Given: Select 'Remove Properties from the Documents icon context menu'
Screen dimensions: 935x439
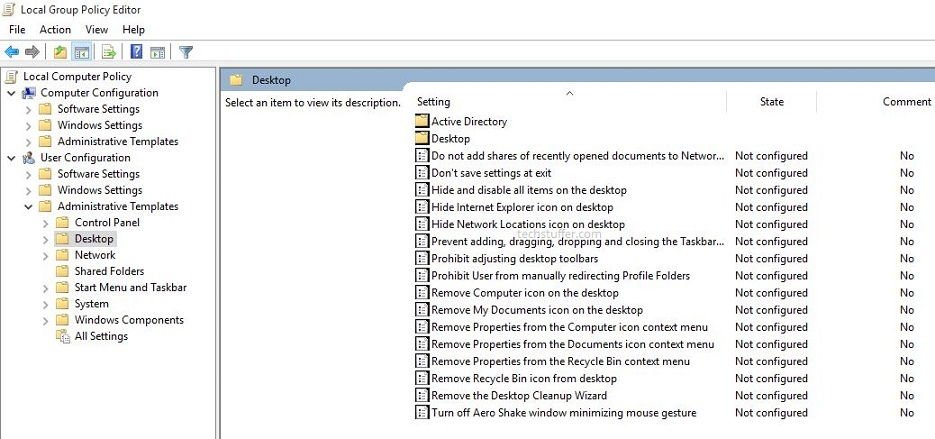Looking at the screenshot, I should tap(572, 344).
